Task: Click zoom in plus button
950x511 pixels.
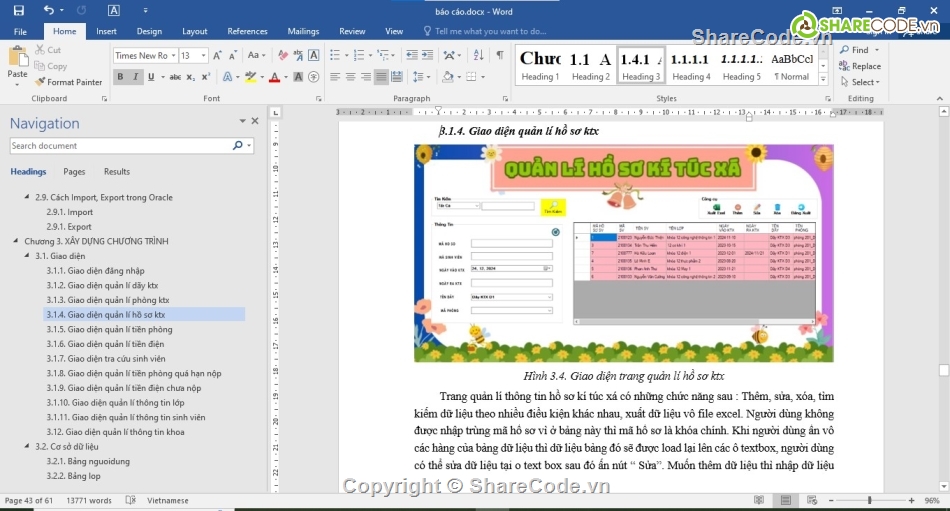Action: 911,501
